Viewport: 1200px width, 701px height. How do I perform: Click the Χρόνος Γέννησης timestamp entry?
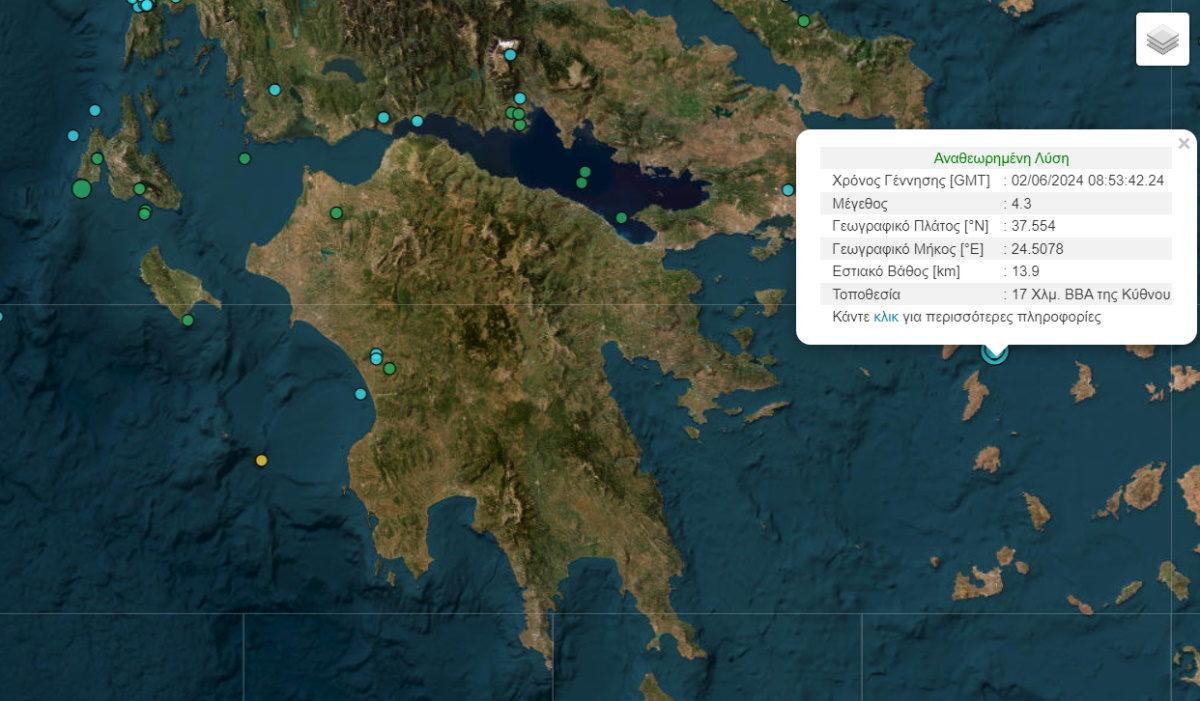1000,180
